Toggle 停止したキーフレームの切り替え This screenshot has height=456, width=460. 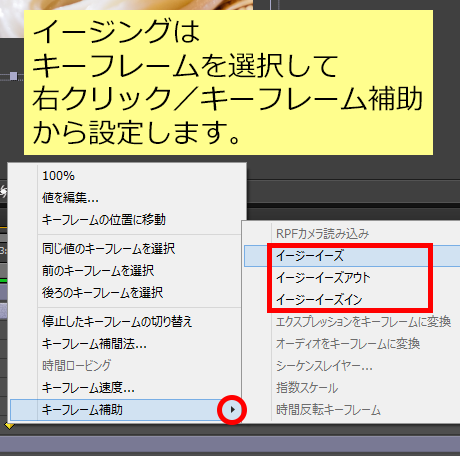coord(126,321)
